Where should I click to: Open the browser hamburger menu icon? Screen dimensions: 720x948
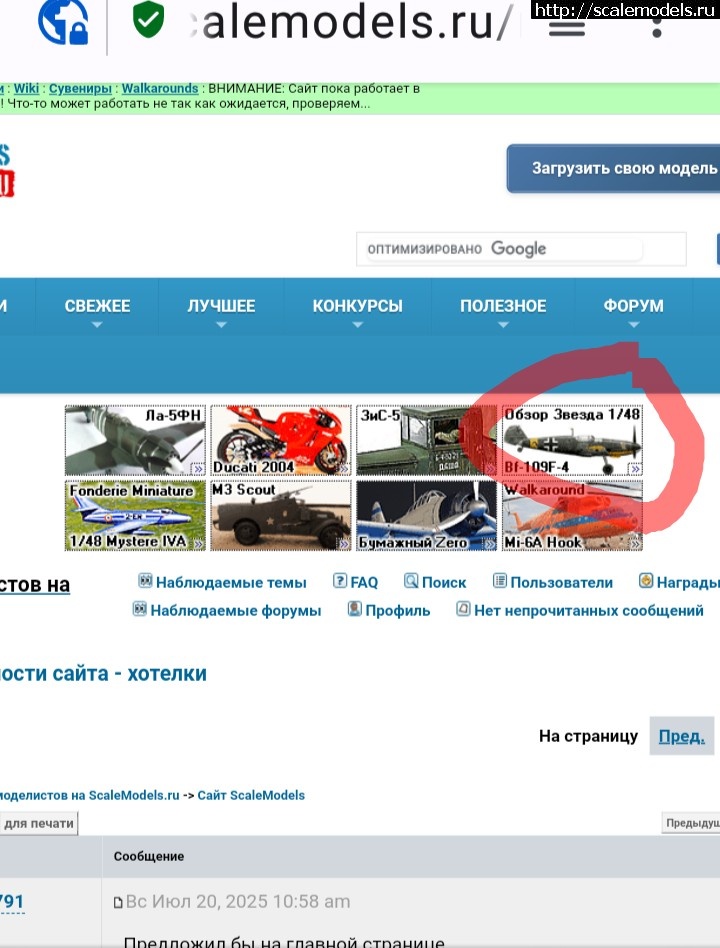(x=567, y=27)
